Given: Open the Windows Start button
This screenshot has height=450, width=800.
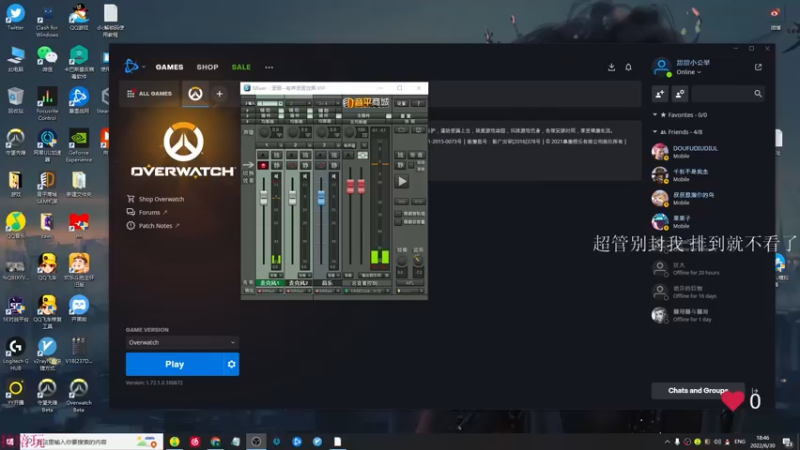Looking at the screenshot, I should click(9, 442).
